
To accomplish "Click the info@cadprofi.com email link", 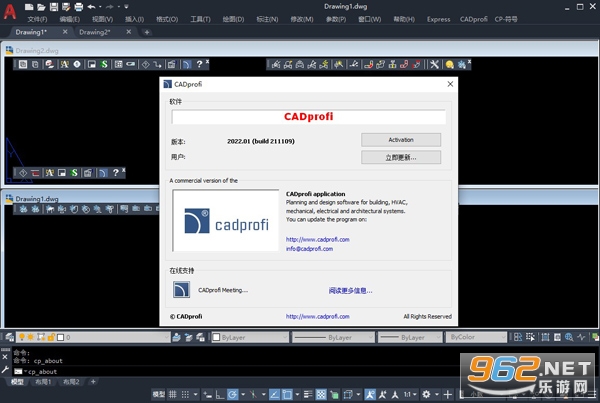I will coord(309,249).
